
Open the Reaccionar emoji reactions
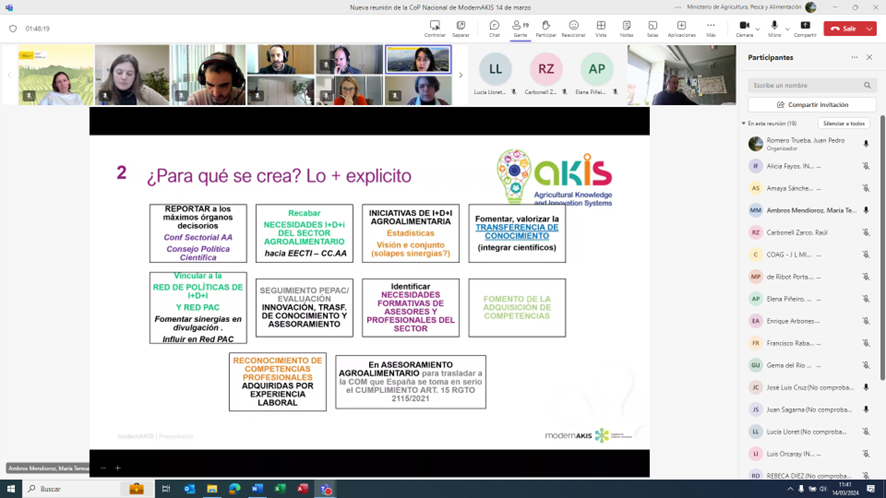tap(573, 28)
